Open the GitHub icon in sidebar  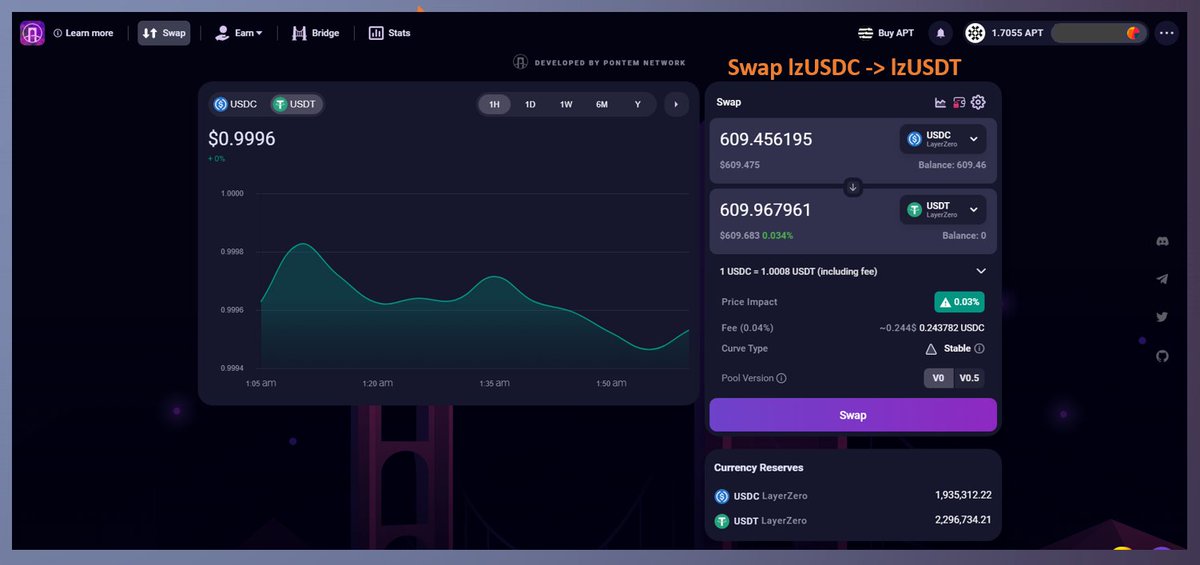[x=1162, y=355]
